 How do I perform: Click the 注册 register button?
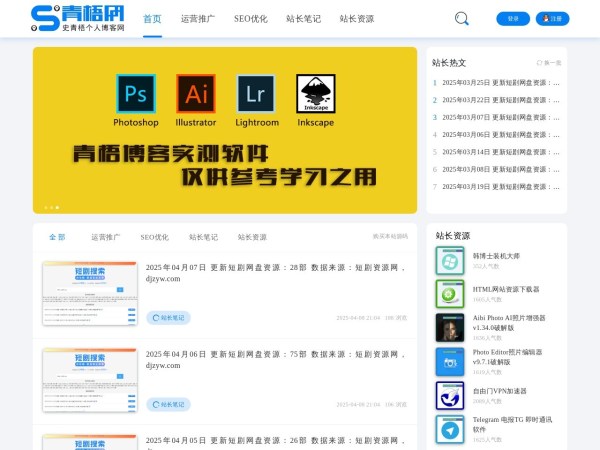pos(552,18)
